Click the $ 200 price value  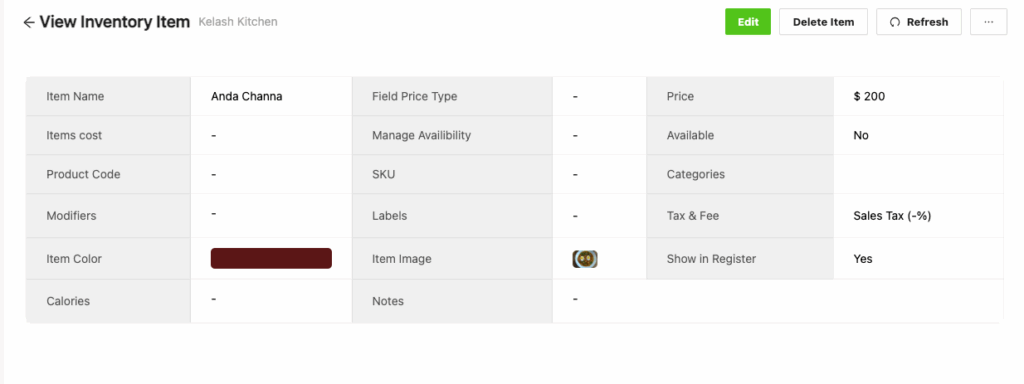[869, 97]
